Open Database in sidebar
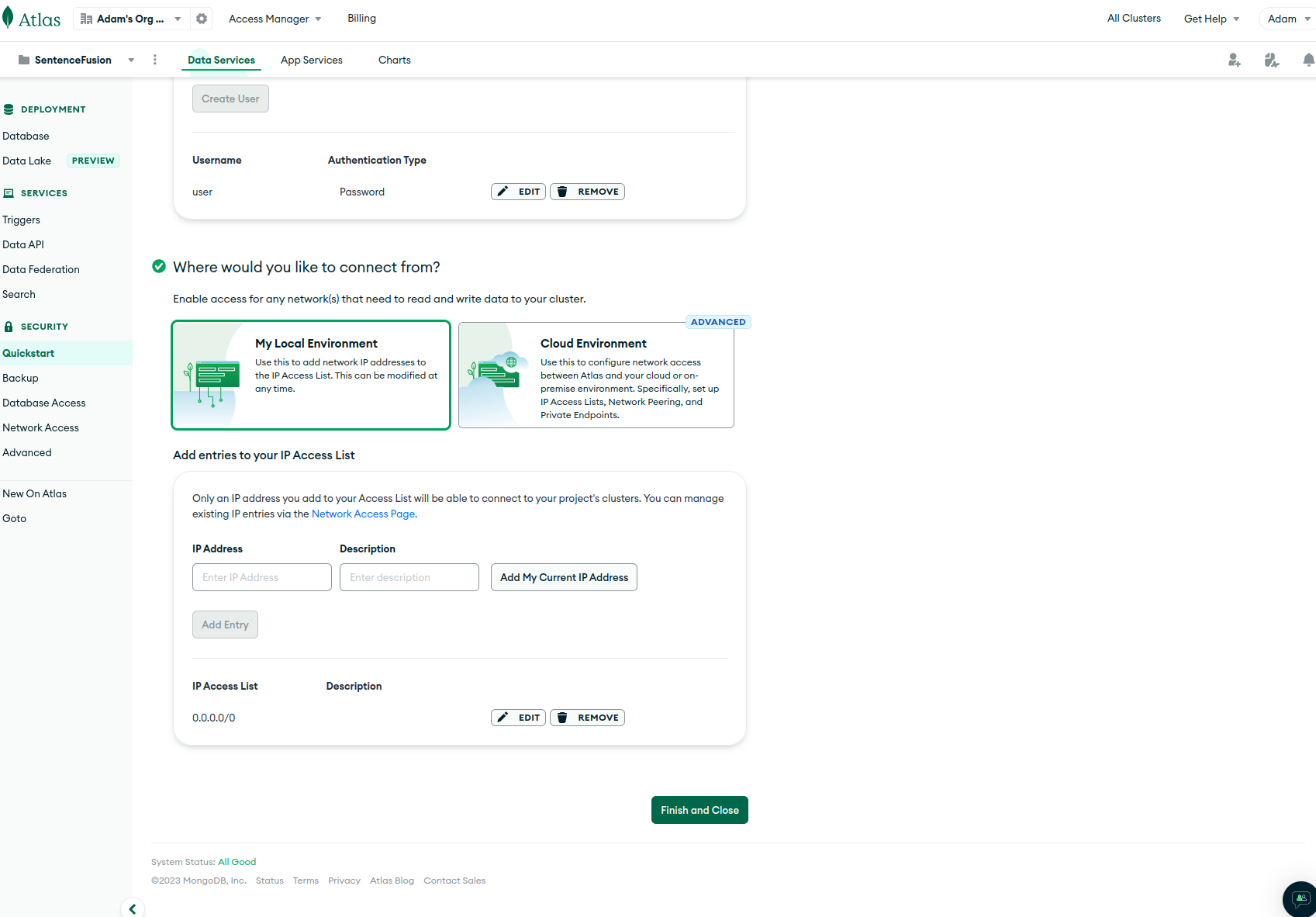 coord(26,136)
